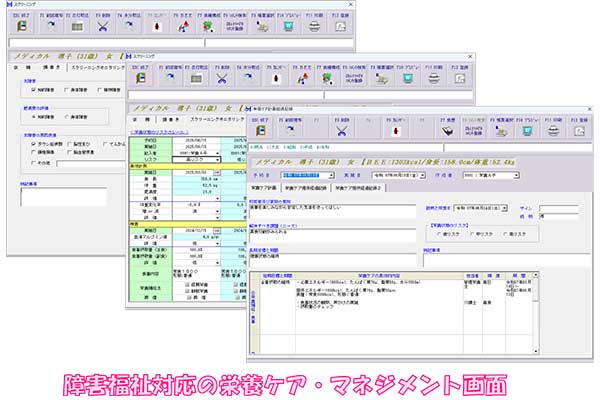
Task: Click F6 colored arrows icon in middle window
Action: (x=302, y=78)
